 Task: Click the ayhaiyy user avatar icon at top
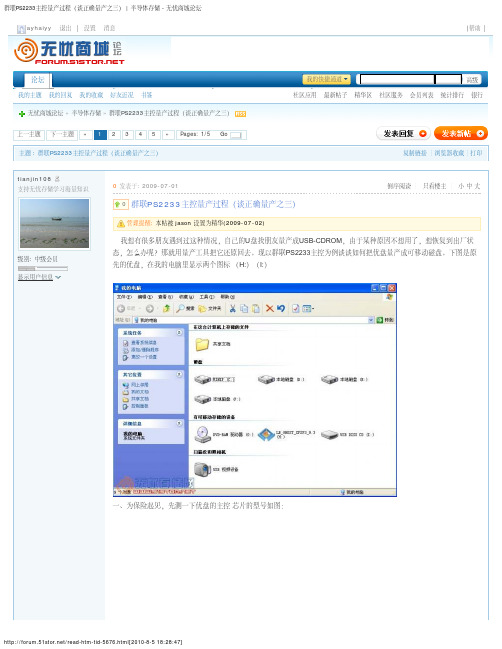(21, 29)
